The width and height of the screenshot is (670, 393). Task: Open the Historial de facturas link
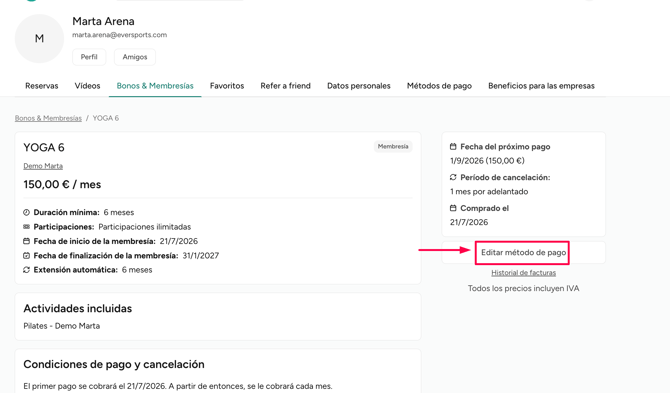pos(523,273)
